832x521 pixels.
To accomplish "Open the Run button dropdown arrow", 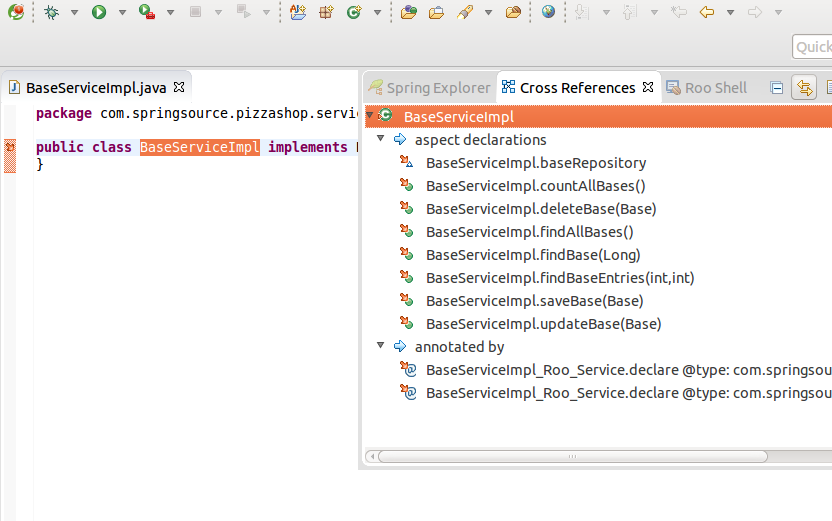I will (x=122, y=13).
